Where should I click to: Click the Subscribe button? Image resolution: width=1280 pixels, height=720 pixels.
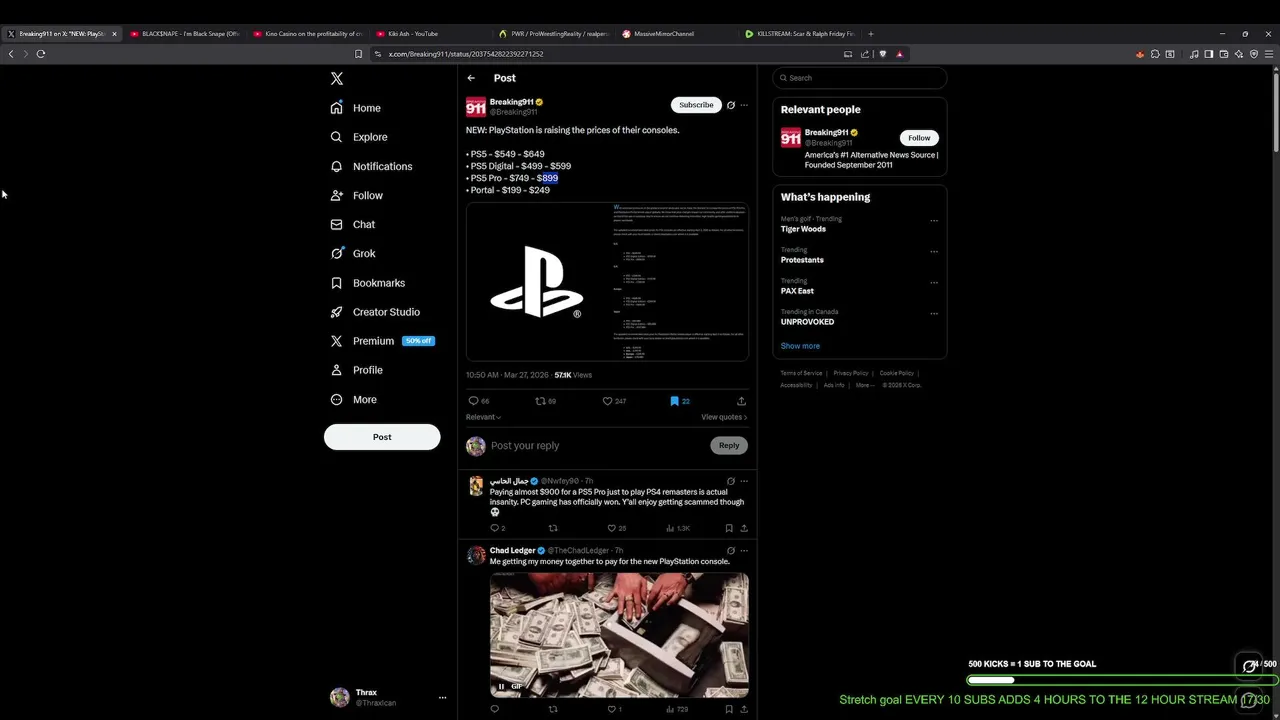696,105
